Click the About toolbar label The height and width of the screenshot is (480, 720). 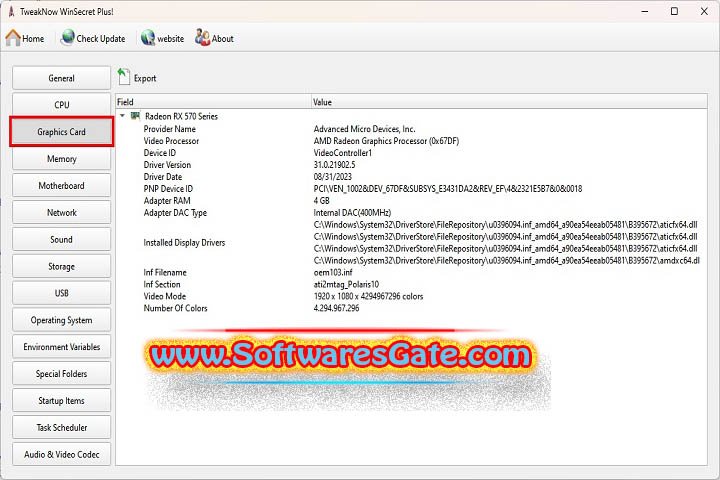click(x=223, y=39)
